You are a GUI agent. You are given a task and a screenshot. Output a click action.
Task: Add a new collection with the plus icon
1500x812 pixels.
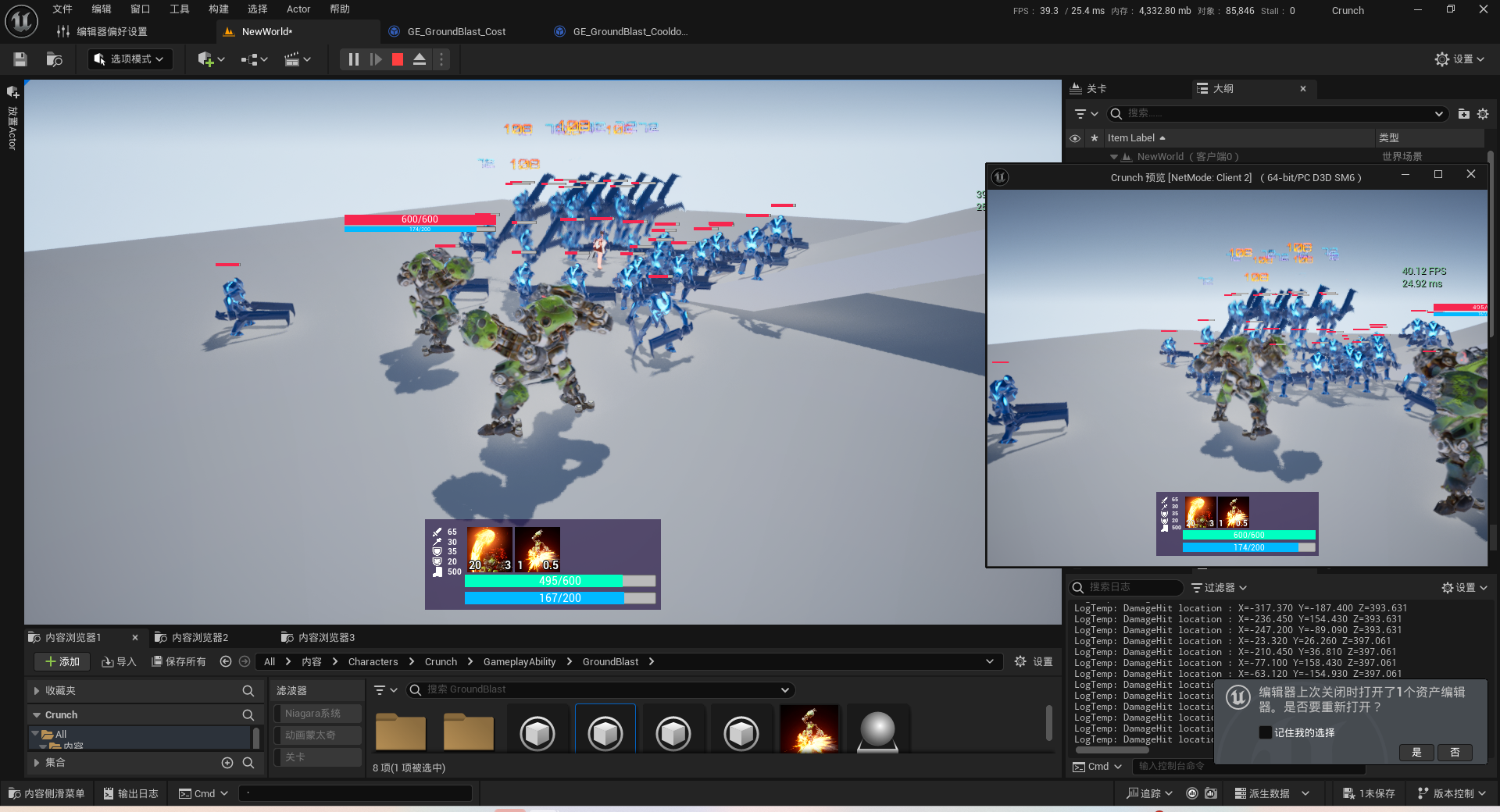click(227, 763)
